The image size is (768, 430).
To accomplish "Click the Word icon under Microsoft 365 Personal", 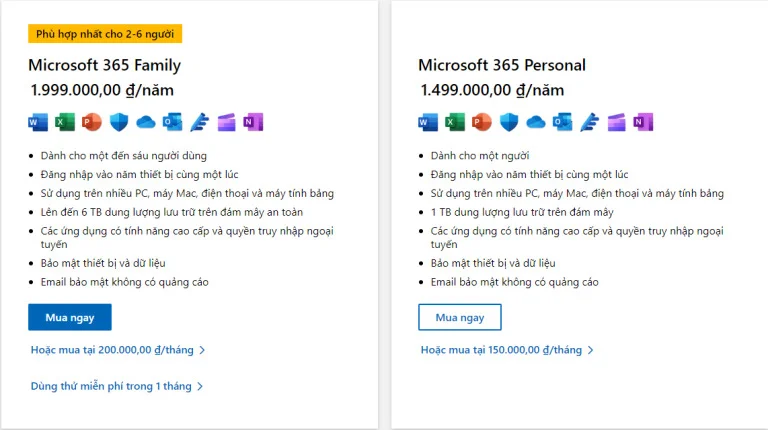I will click(x=428, y=122).
